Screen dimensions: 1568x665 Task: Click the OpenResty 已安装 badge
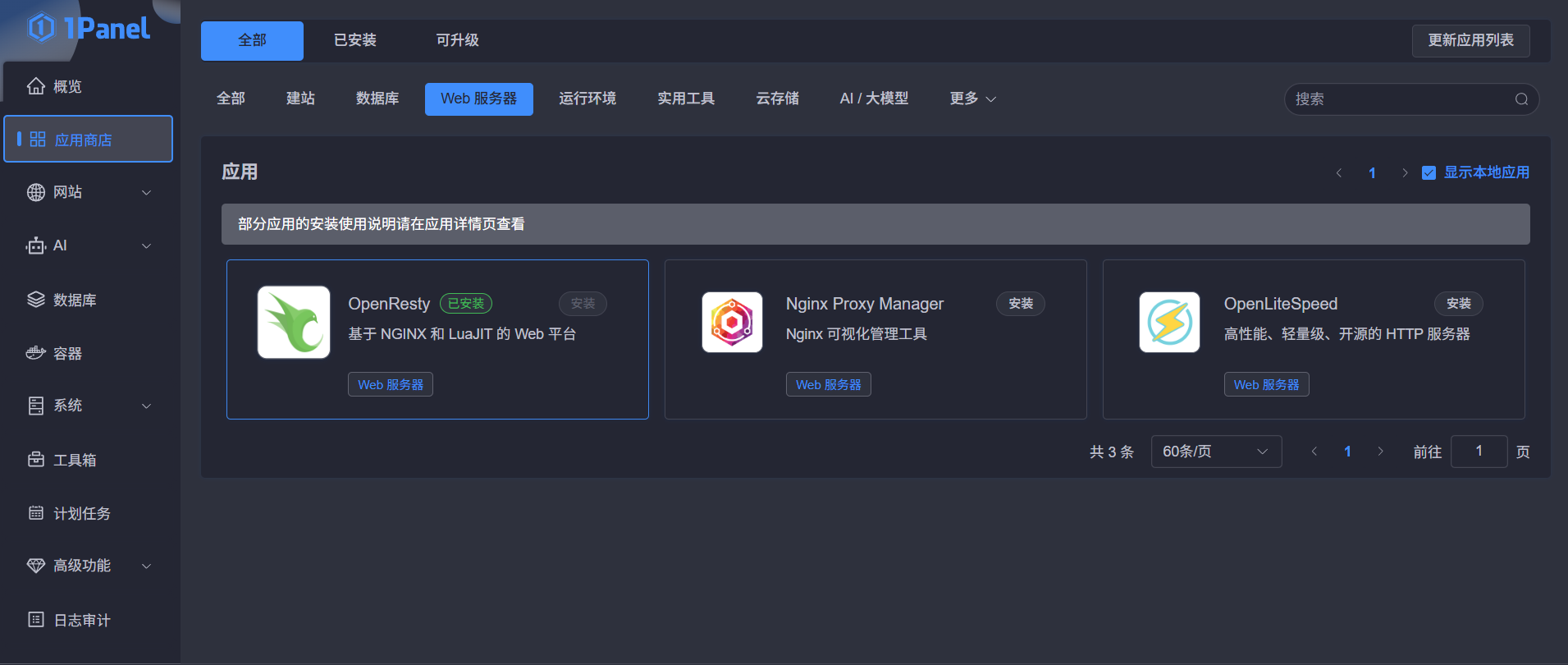coord(466,304)
